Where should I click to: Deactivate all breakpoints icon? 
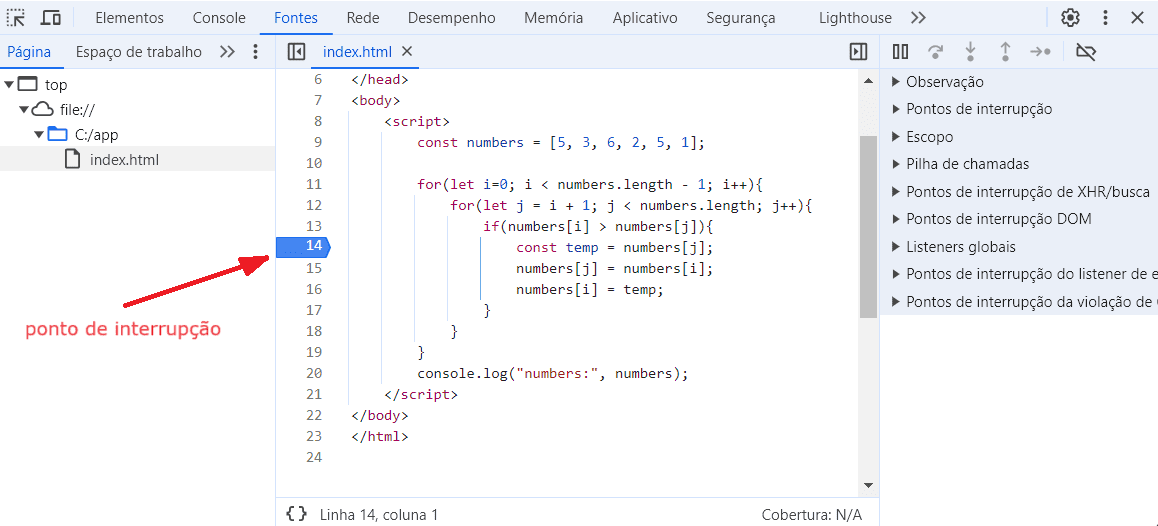click(1086, 52)
